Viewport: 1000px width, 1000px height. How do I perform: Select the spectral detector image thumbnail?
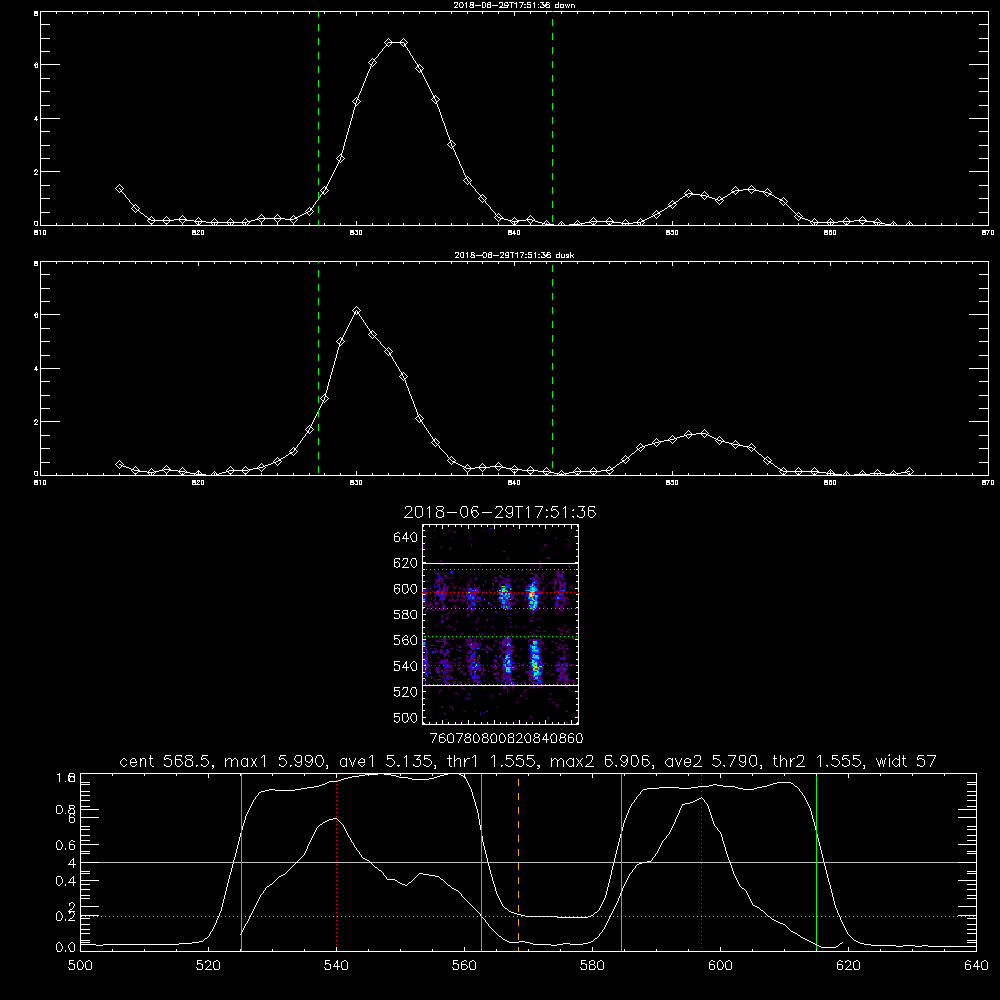click(501, 624)
